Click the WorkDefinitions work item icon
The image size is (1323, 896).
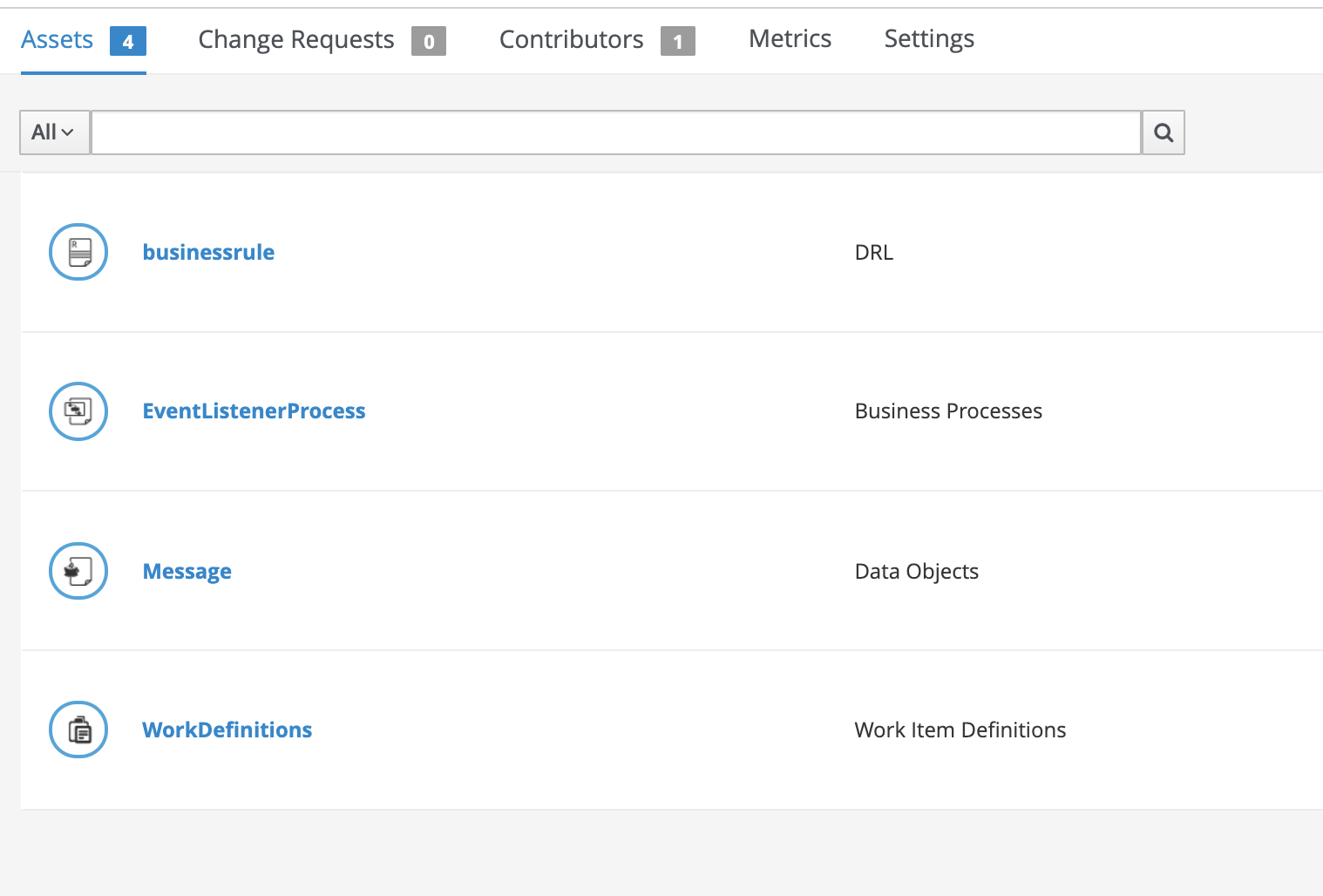[78, 730]
